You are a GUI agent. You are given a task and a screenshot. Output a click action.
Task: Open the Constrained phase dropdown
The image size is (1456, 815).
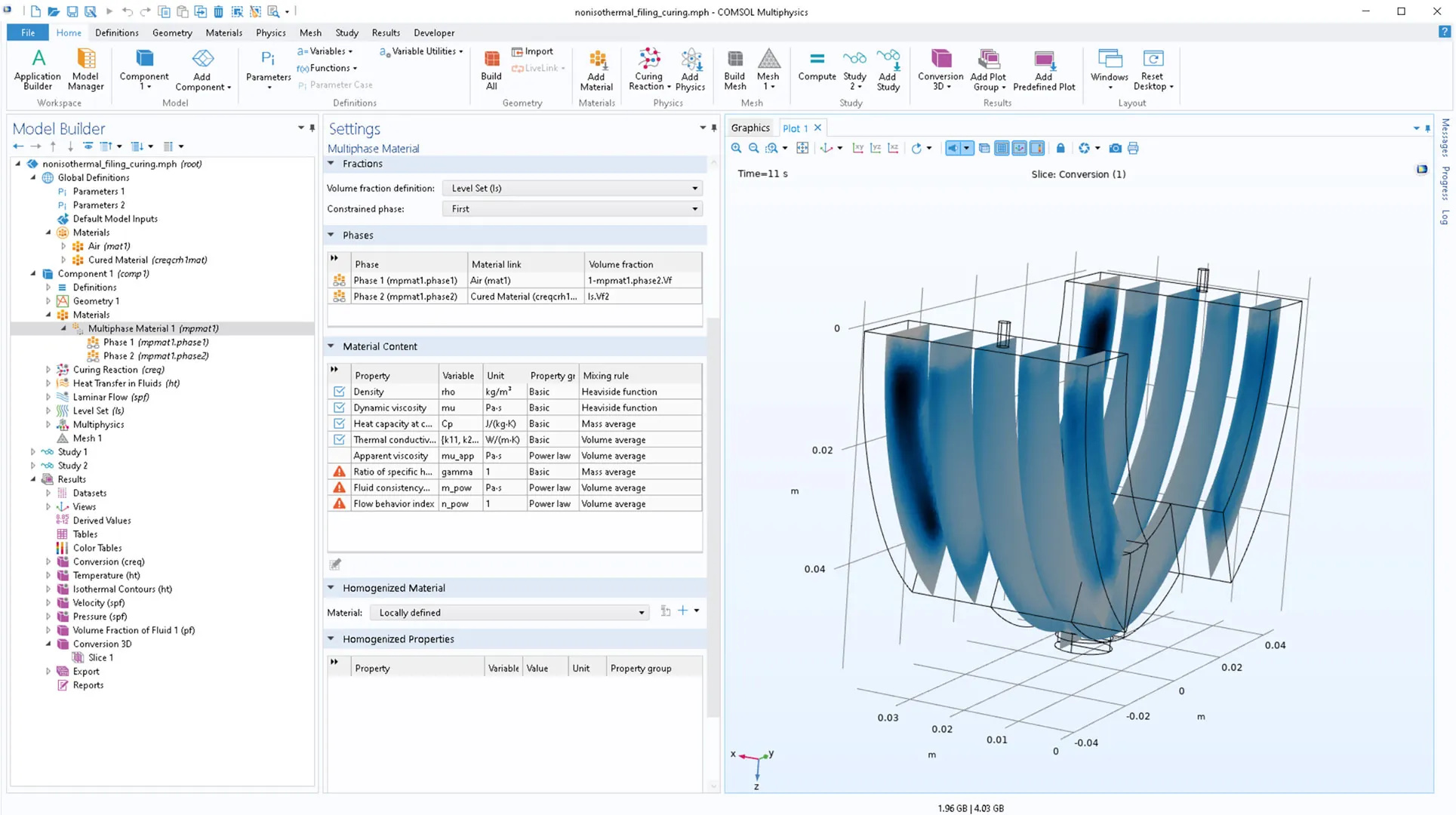point(572,209)
